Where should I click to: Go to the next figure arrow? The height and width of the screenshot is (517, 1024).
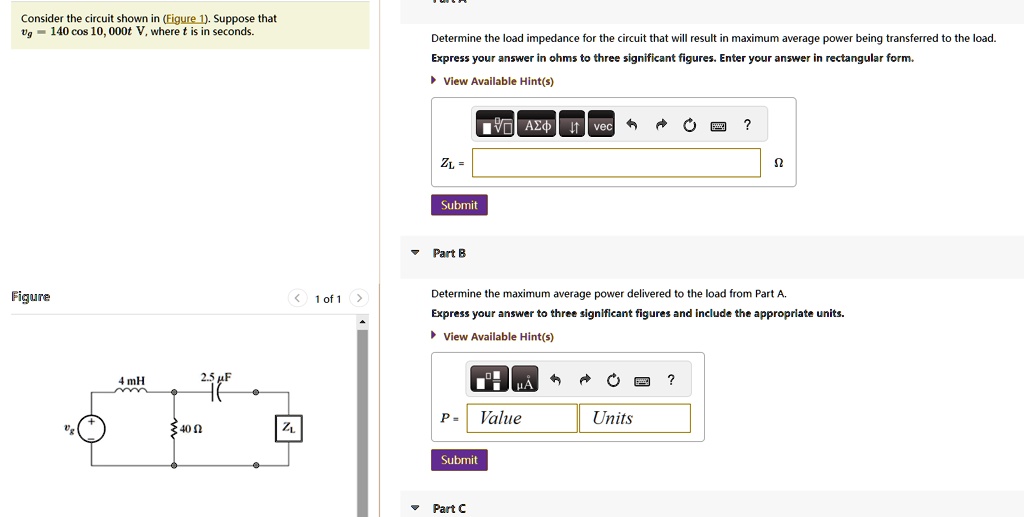coord(359,298)
